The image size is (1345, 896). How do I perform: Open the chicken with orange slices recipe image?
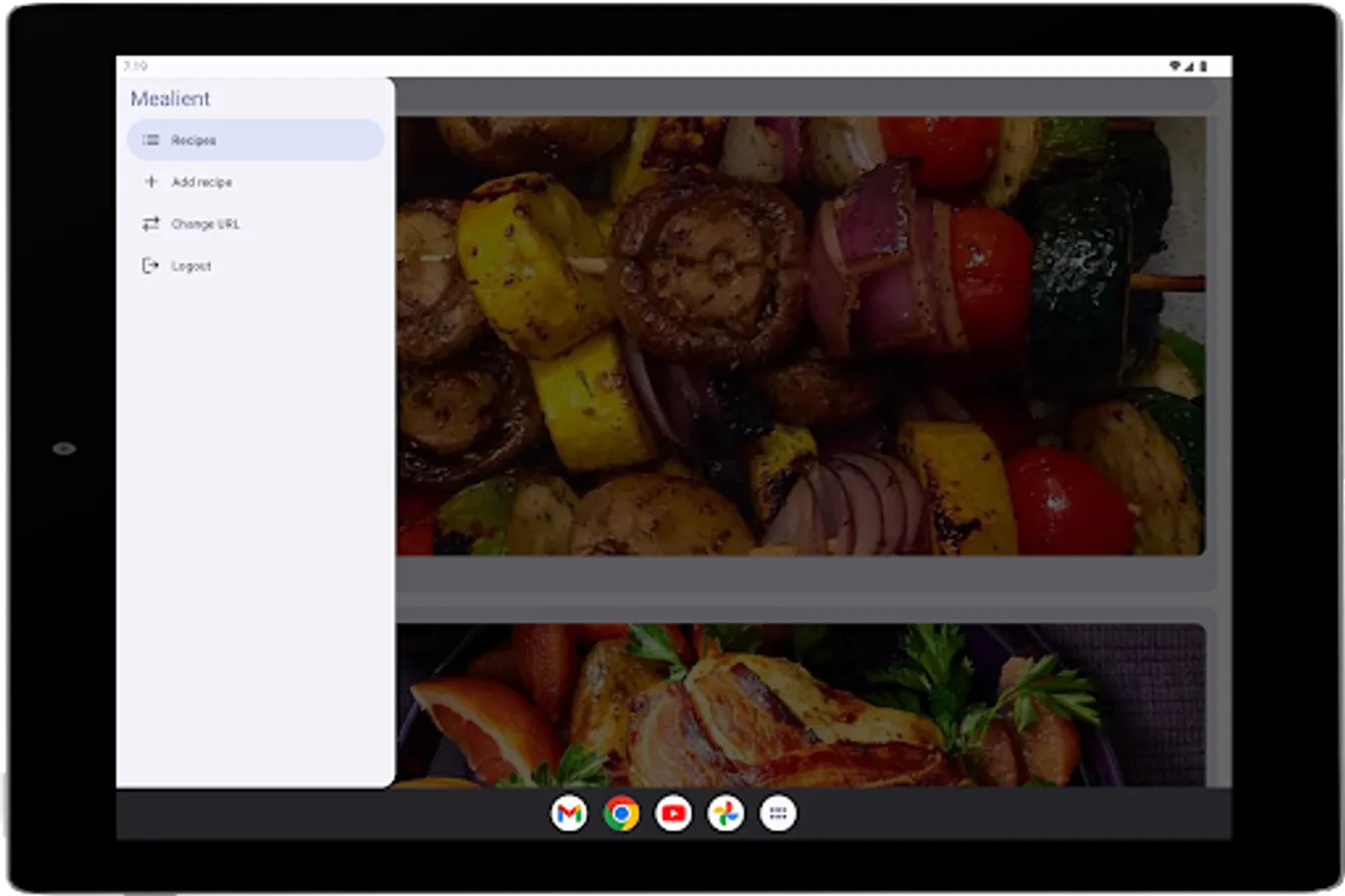point(800,705)
